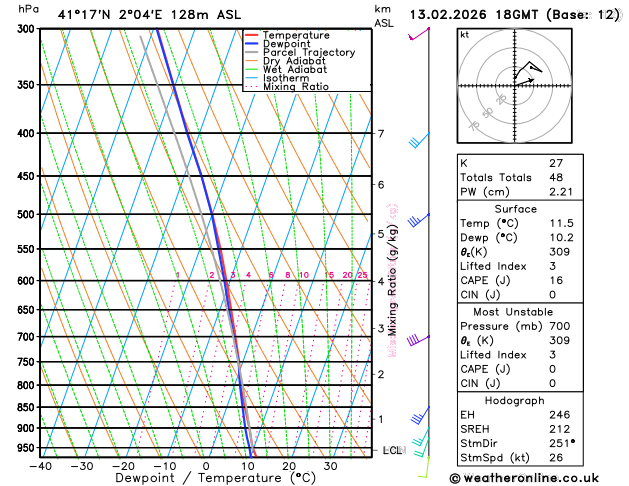Image resolution: width=629 pixels, height=486 pixels.
Task: Click the Surface CAPE value 16
Action: 556,280
